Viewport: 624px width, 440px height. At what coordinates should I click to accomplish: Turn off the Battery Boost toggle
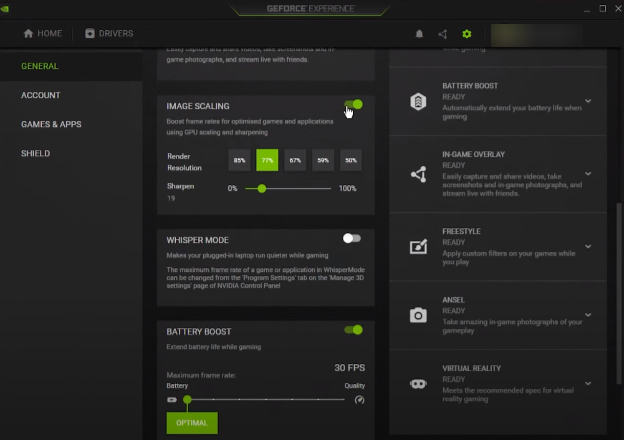[353, 330]
